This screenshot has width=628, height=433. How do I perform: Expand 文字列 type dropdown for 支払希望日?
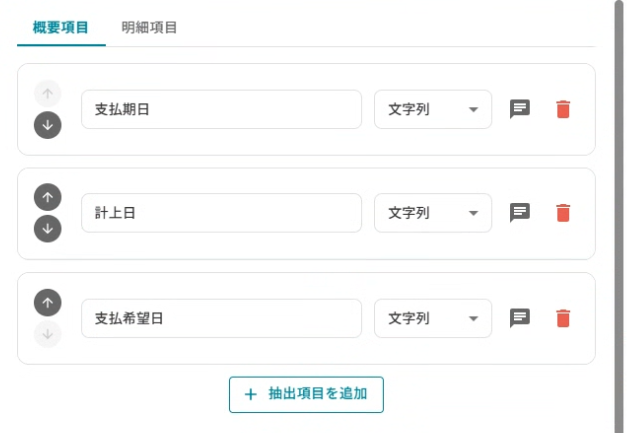tap(433, 318)
